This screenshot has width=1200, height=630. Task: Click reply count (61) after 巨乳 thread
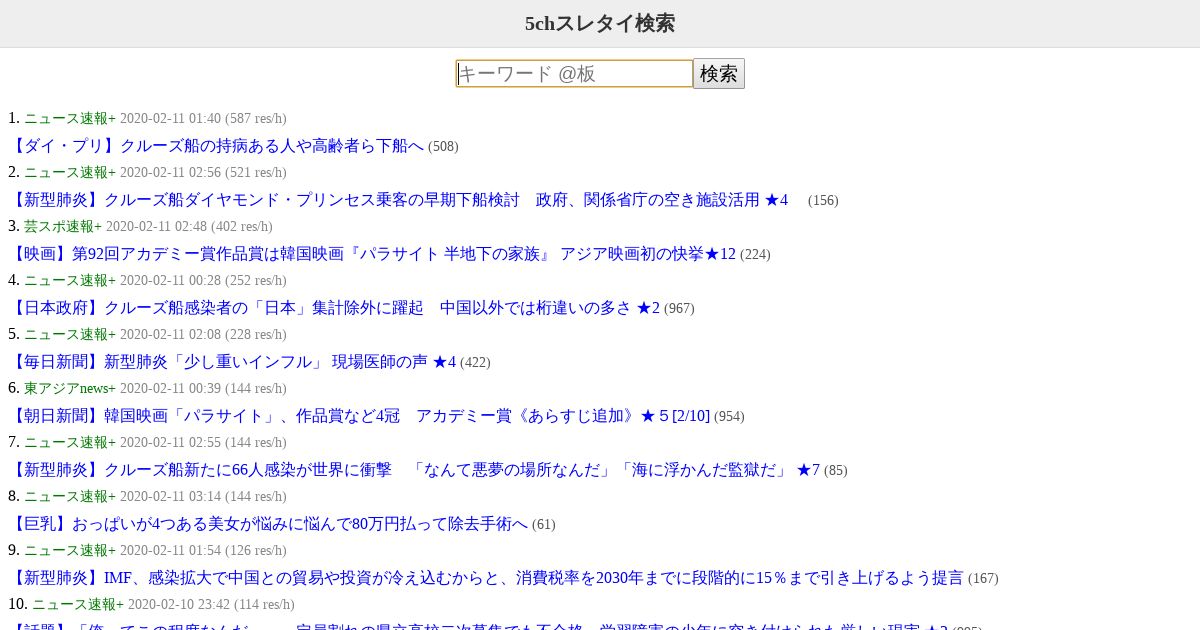pyautogui.click(x=544, y=525)
